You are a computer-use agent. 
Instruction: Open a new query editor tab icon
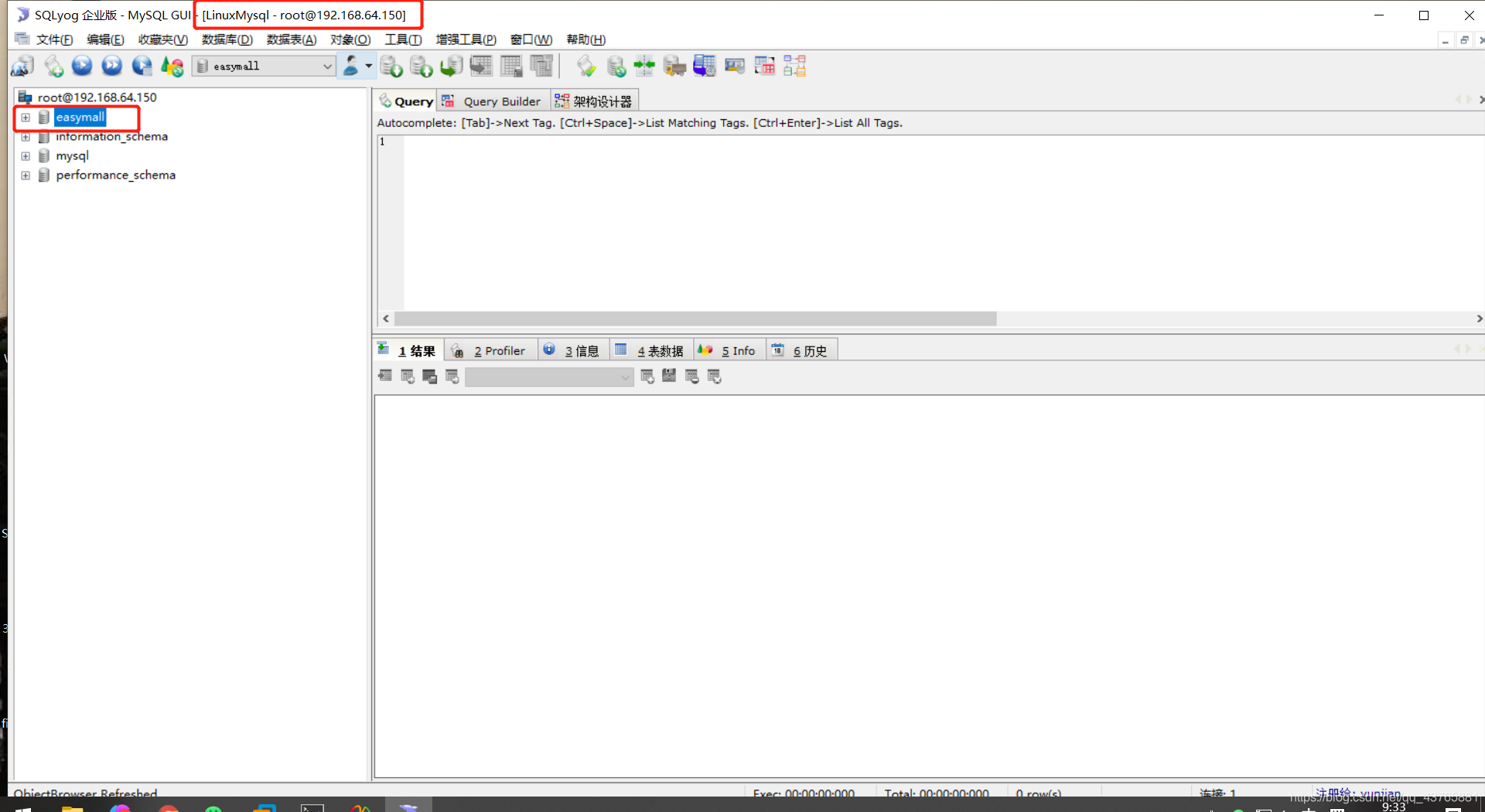click(53, 67)
